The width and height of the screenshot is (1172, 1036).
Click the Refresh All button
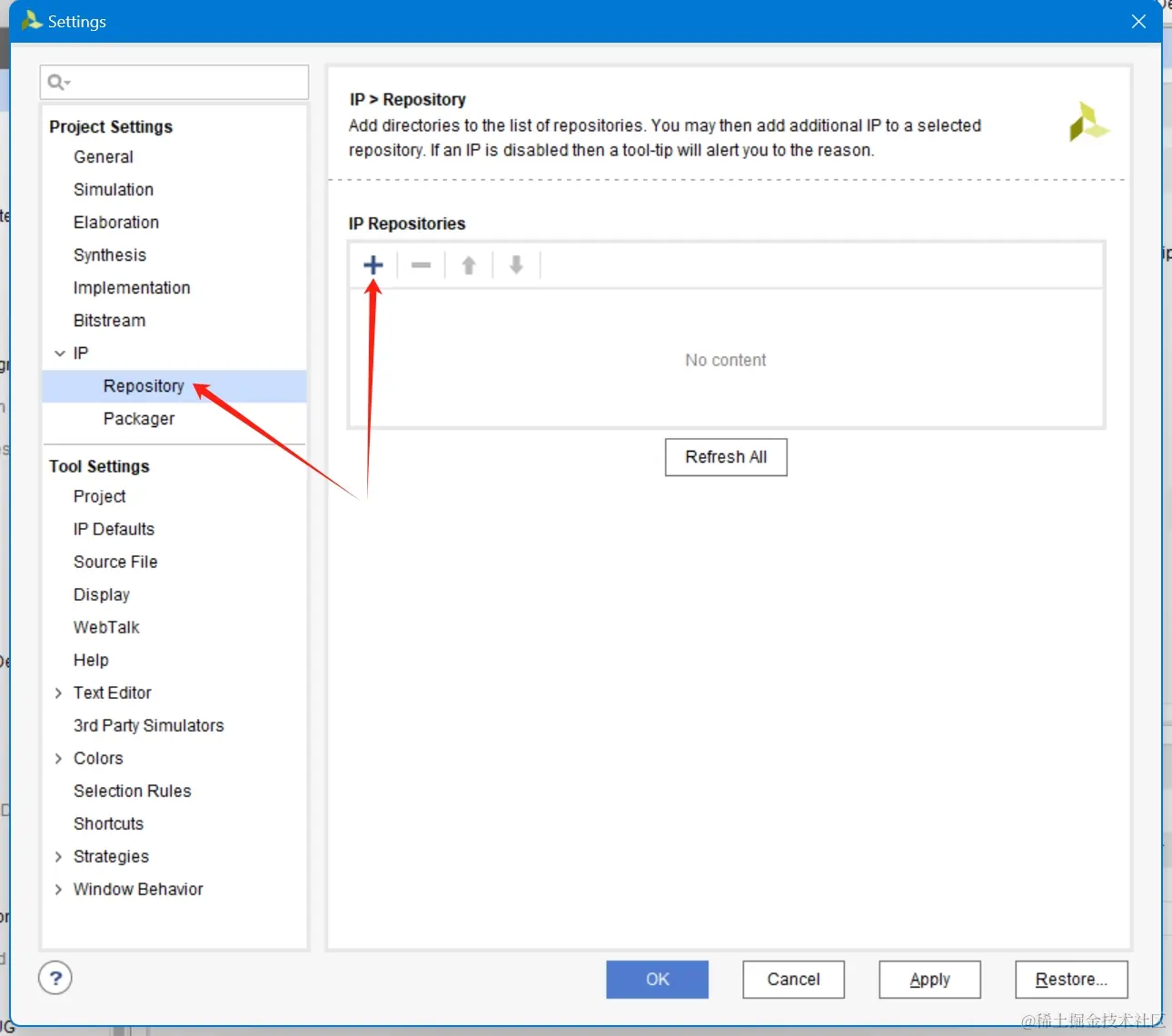(726, 457)
